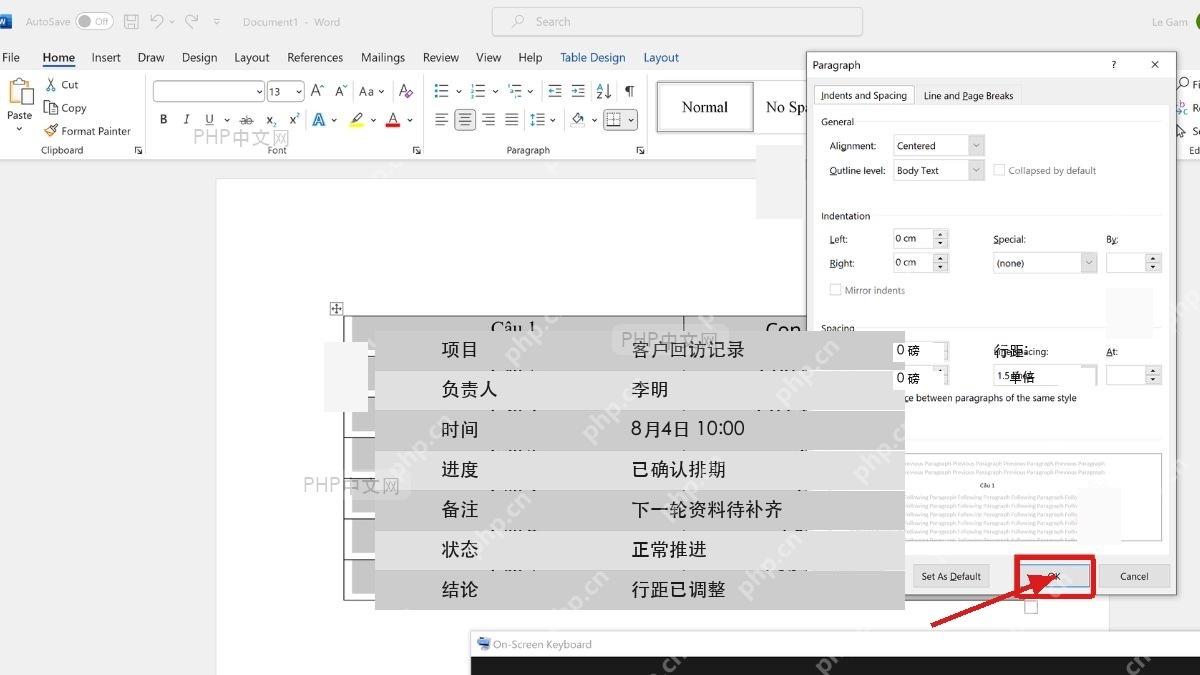Click the table move handle
Viewport: 1200px width, 675px height.
[336, 308]
